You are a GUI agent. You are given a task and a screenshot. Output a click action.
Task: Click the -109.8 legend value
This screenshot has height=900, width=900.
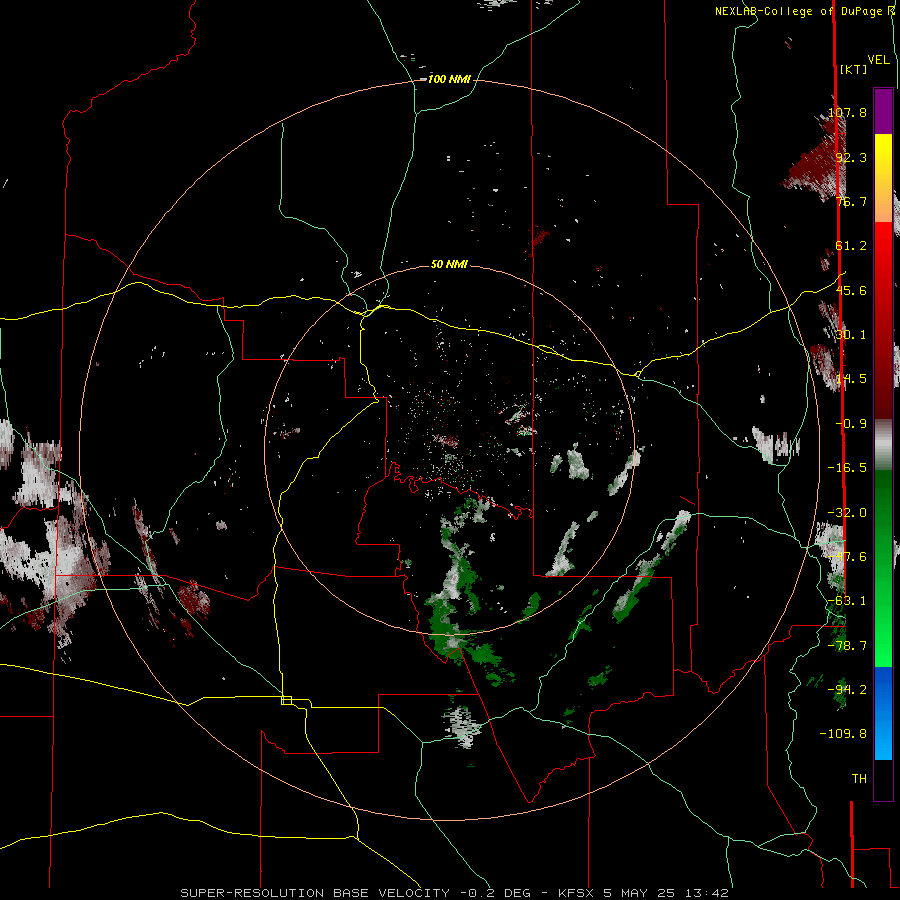843,734
